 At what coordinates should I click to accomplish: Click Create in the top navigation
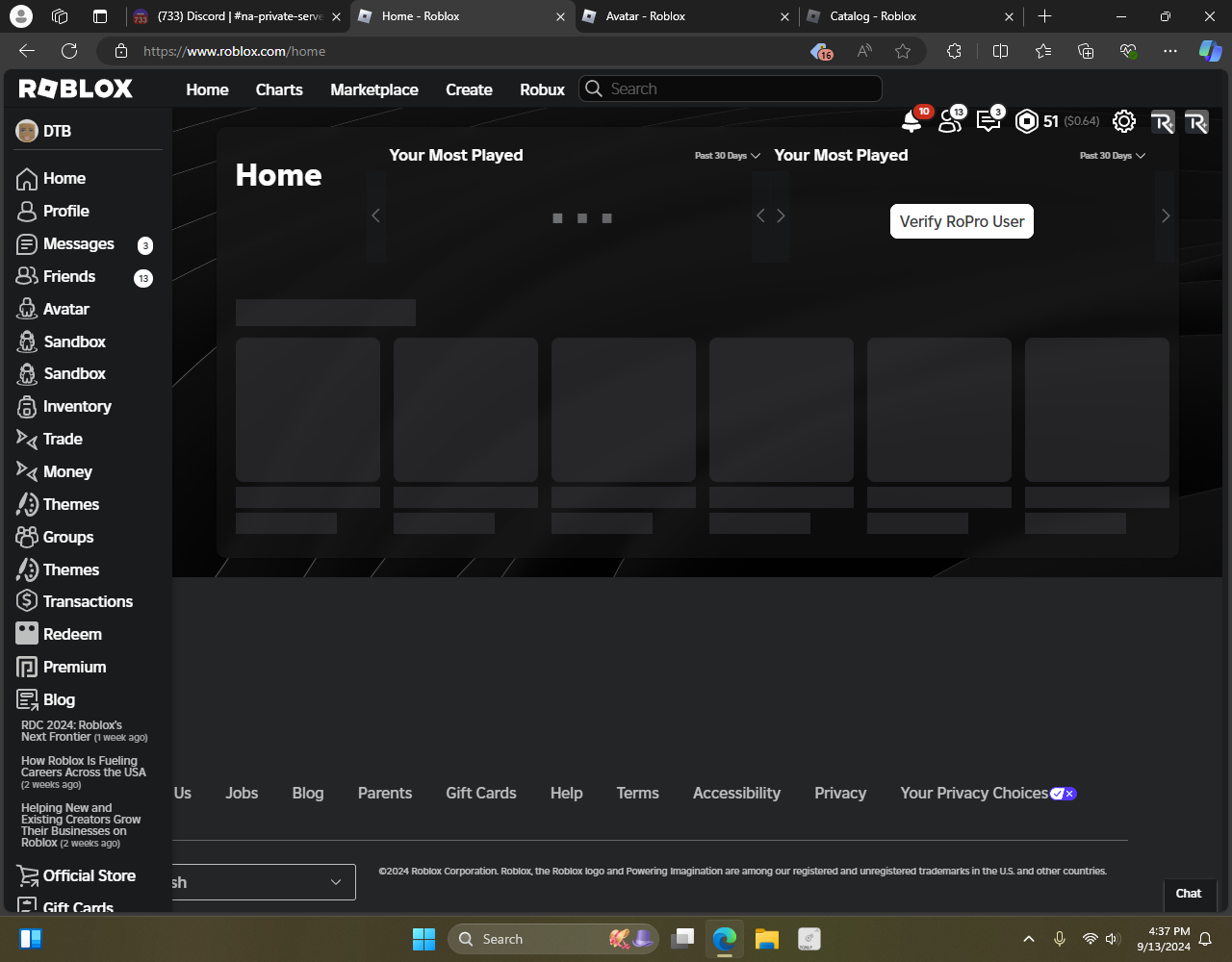coord(469,89)
